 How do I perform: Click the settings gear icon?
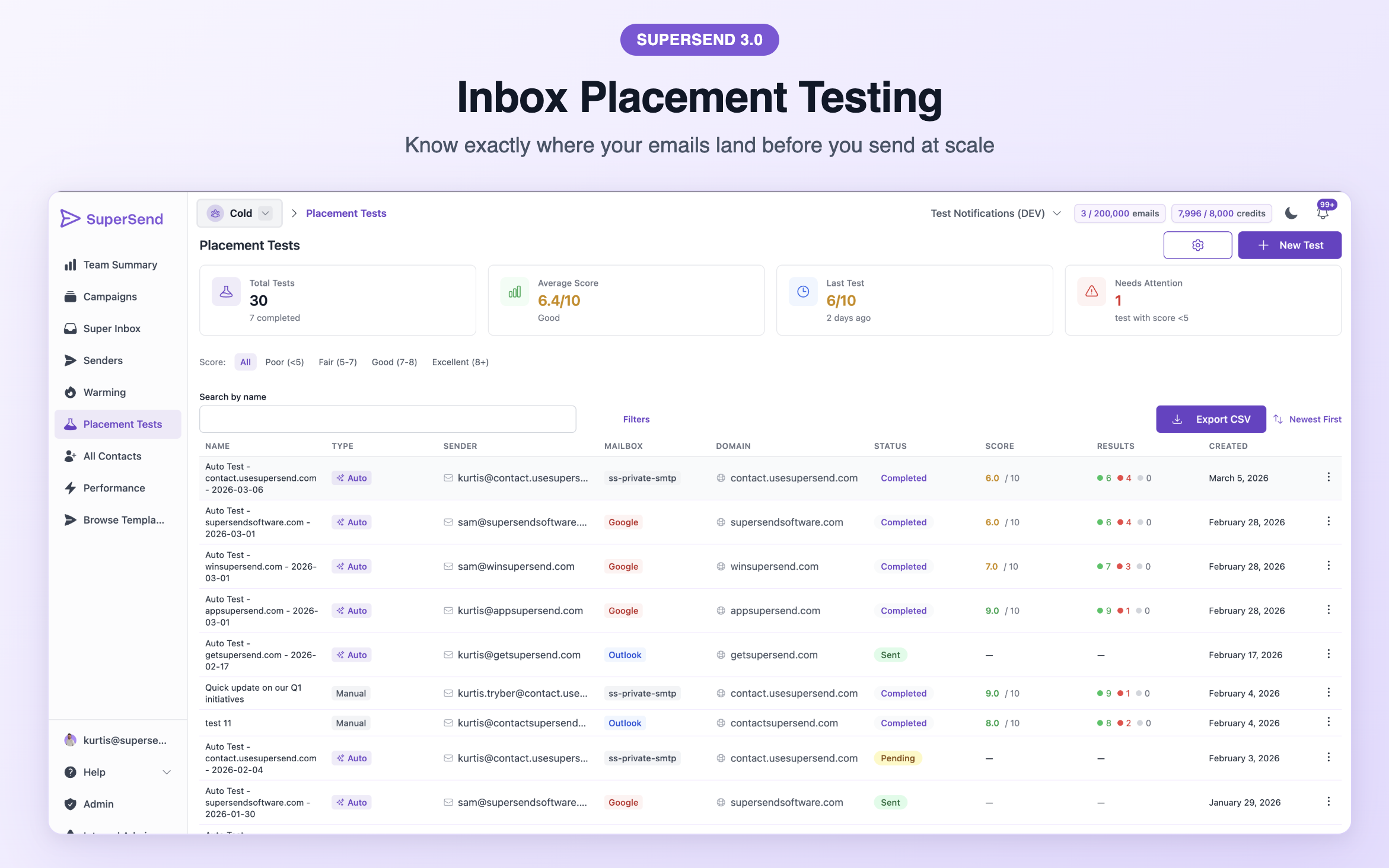pyautogui.click(x=1197, y=245)
